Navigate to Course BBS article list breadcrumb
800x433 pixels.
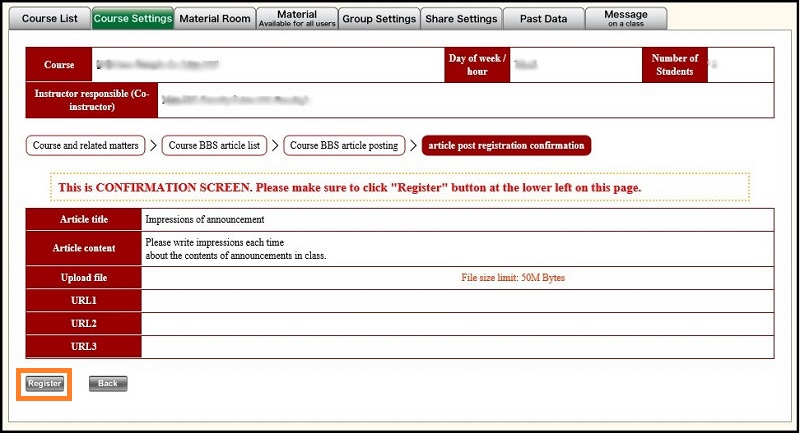click(x=214, y=146)
